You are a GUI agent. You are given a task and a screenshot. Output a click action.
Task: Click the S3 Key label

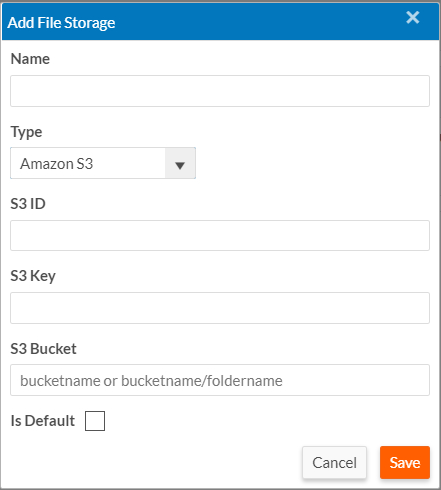tap(33, 276)
